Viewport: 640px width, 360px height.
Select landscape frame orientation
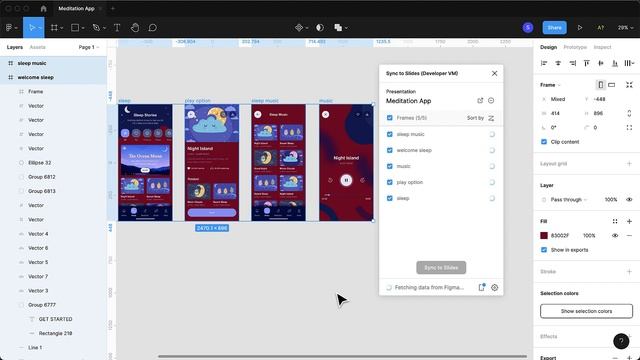click(x=611, y=85)
